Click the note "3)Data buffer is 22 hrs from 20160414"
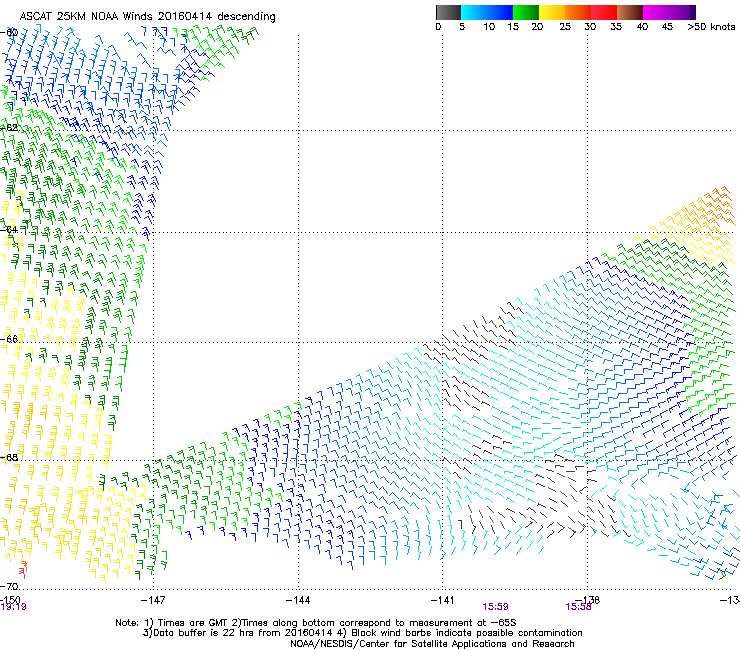The width and height of the screenshot is (740, 650). [237, 633]
